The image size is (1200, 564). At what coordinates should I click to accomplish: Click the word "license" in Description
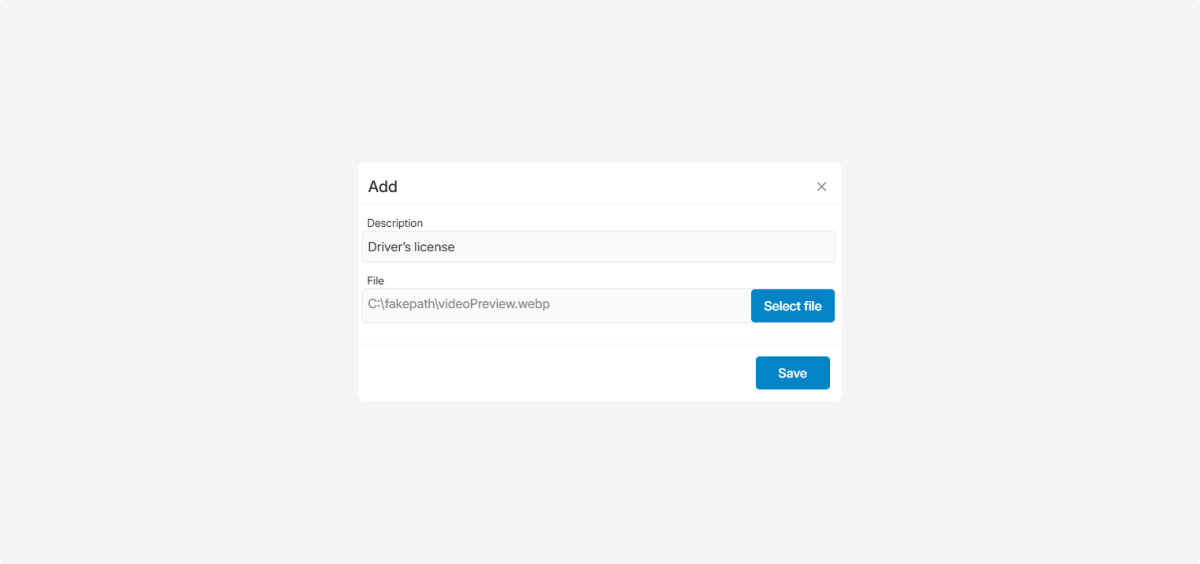434,247
